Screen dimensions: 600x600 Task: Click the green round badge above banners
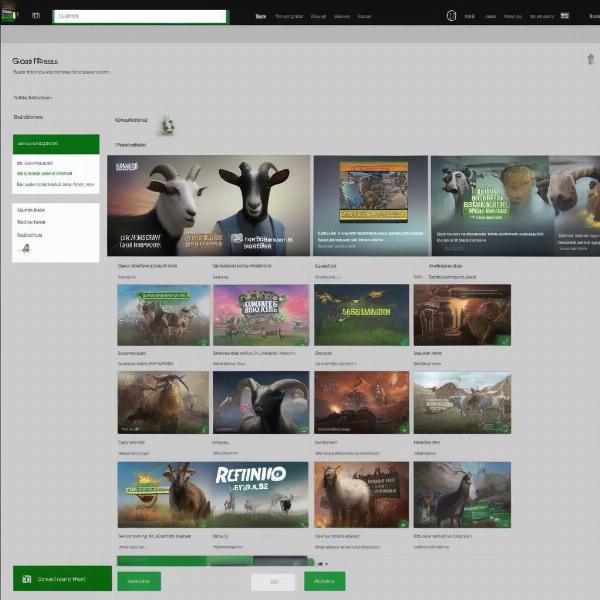click(x=168, y=125)
